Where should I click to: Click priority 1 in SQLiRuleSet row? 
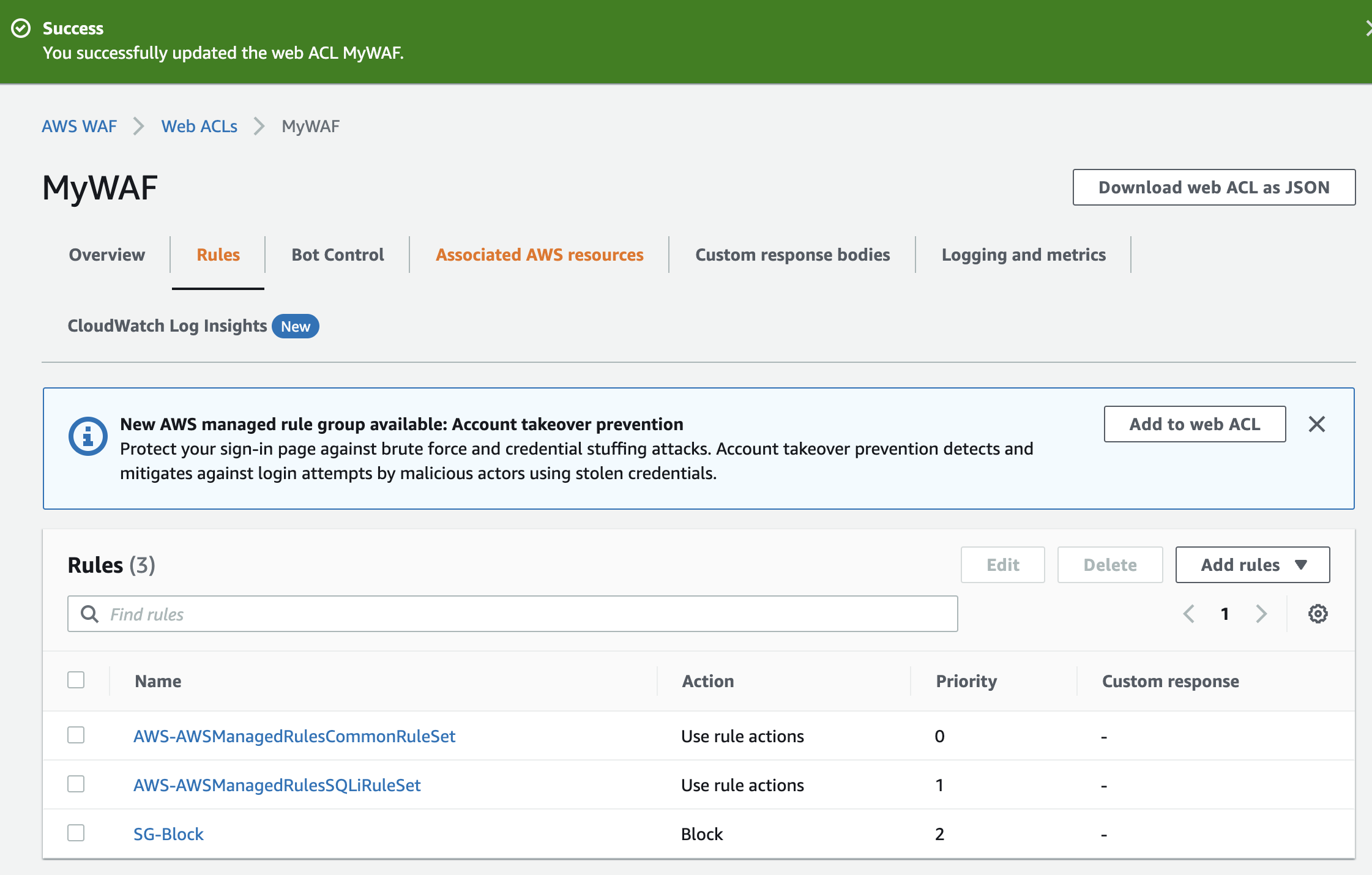point(939,785)
